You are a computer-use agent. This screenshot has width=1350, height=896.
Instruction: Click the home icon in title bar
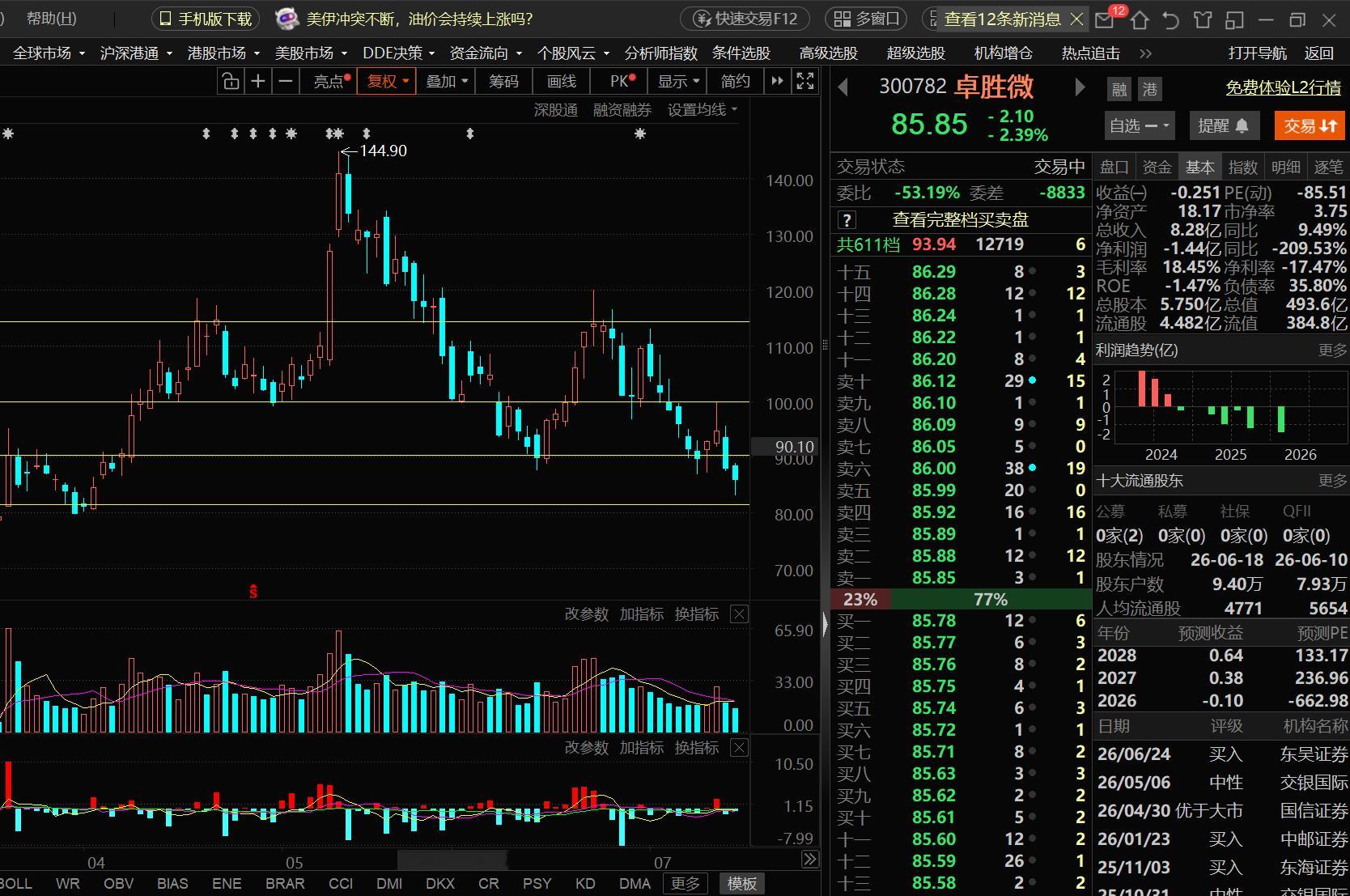click(1140, 19)
